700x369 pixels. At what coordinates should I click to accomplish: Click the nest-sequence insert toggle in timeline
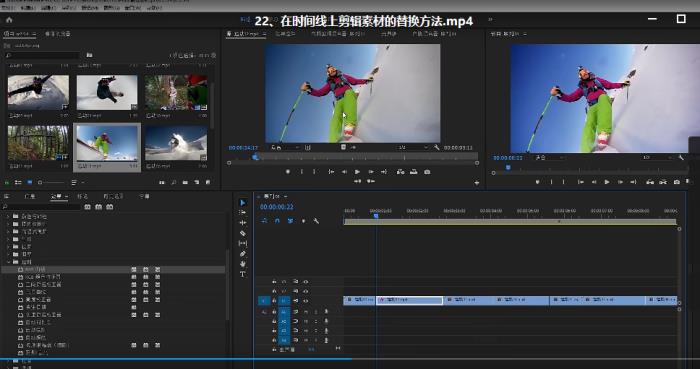click(264, 221)
